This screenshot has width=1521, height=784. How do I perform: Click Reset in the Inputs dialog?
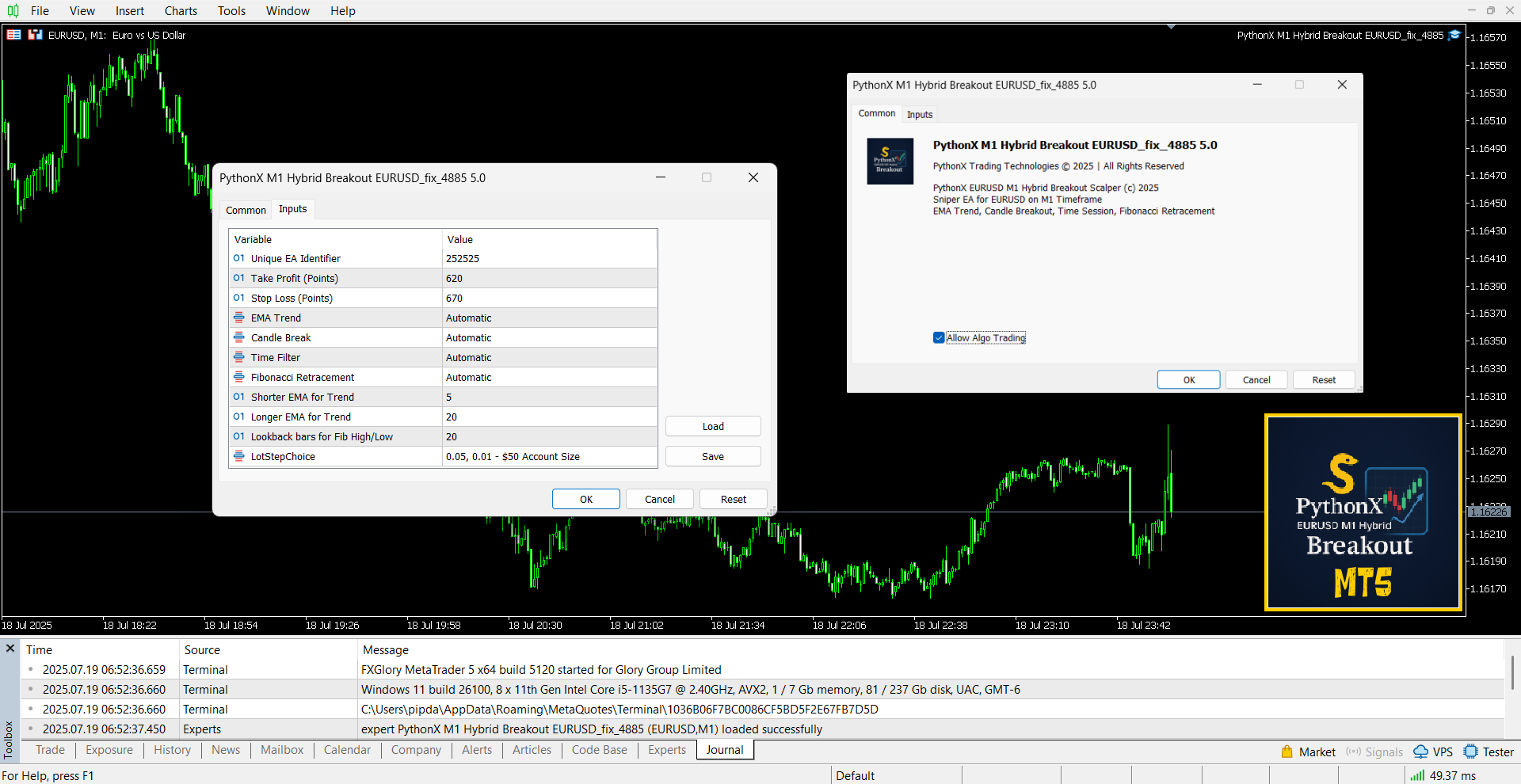[x=734, y=499]
